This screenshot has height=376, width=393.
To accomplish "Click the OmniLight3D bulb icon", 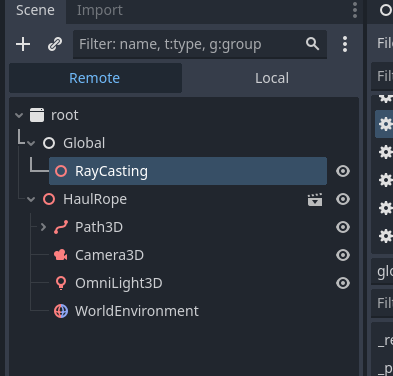I will click(x=61, y=283).
